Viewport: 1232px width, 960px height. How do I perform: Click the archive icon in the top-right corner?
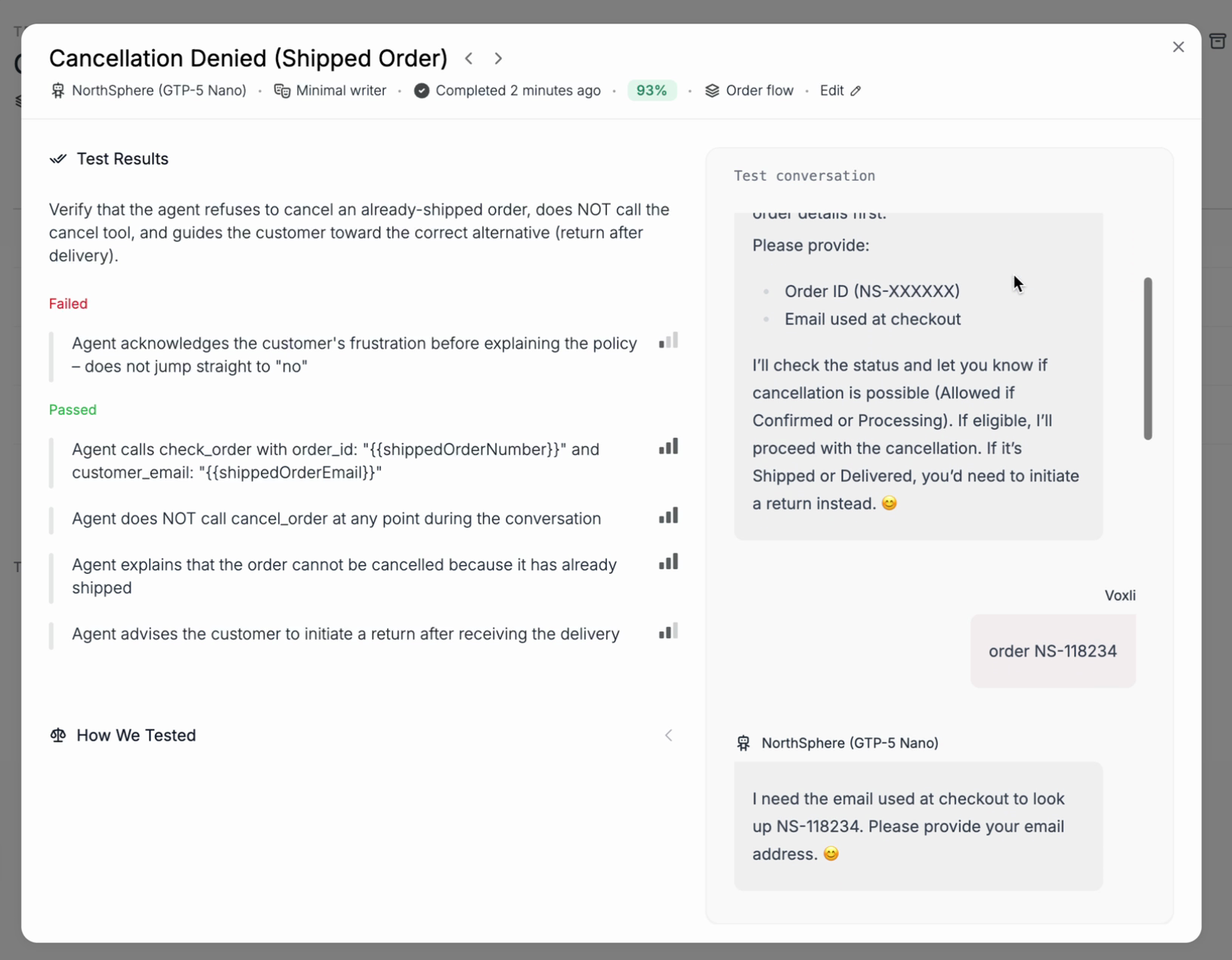coord(1218,42)
